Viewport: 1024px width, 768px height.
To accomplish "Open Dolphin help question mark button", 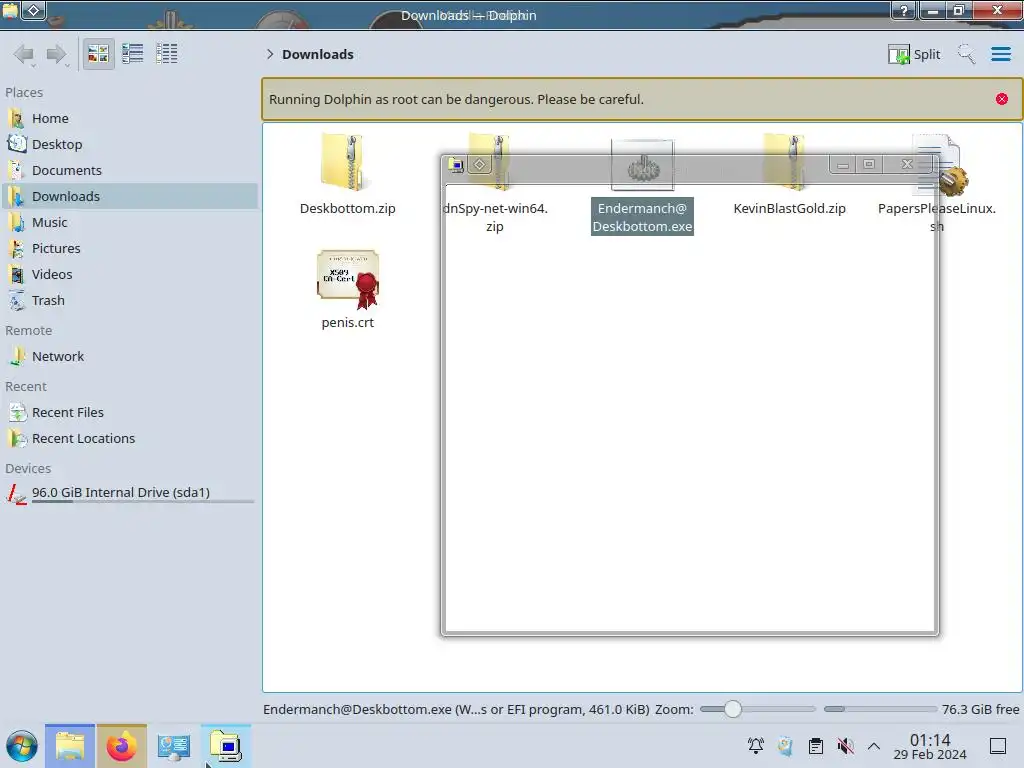I will click(904, 10).
